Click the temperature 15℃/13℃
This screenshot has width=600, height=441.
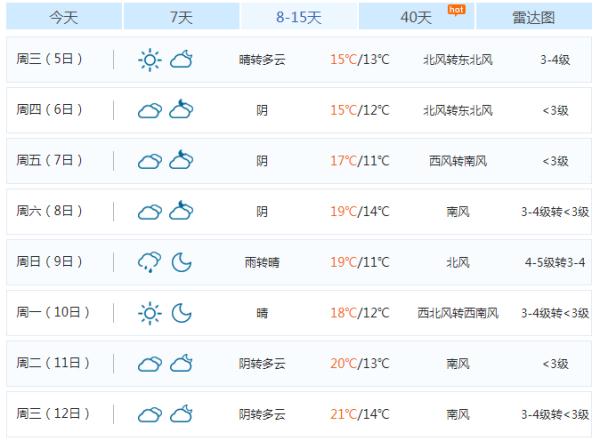(x=360, y=59)
